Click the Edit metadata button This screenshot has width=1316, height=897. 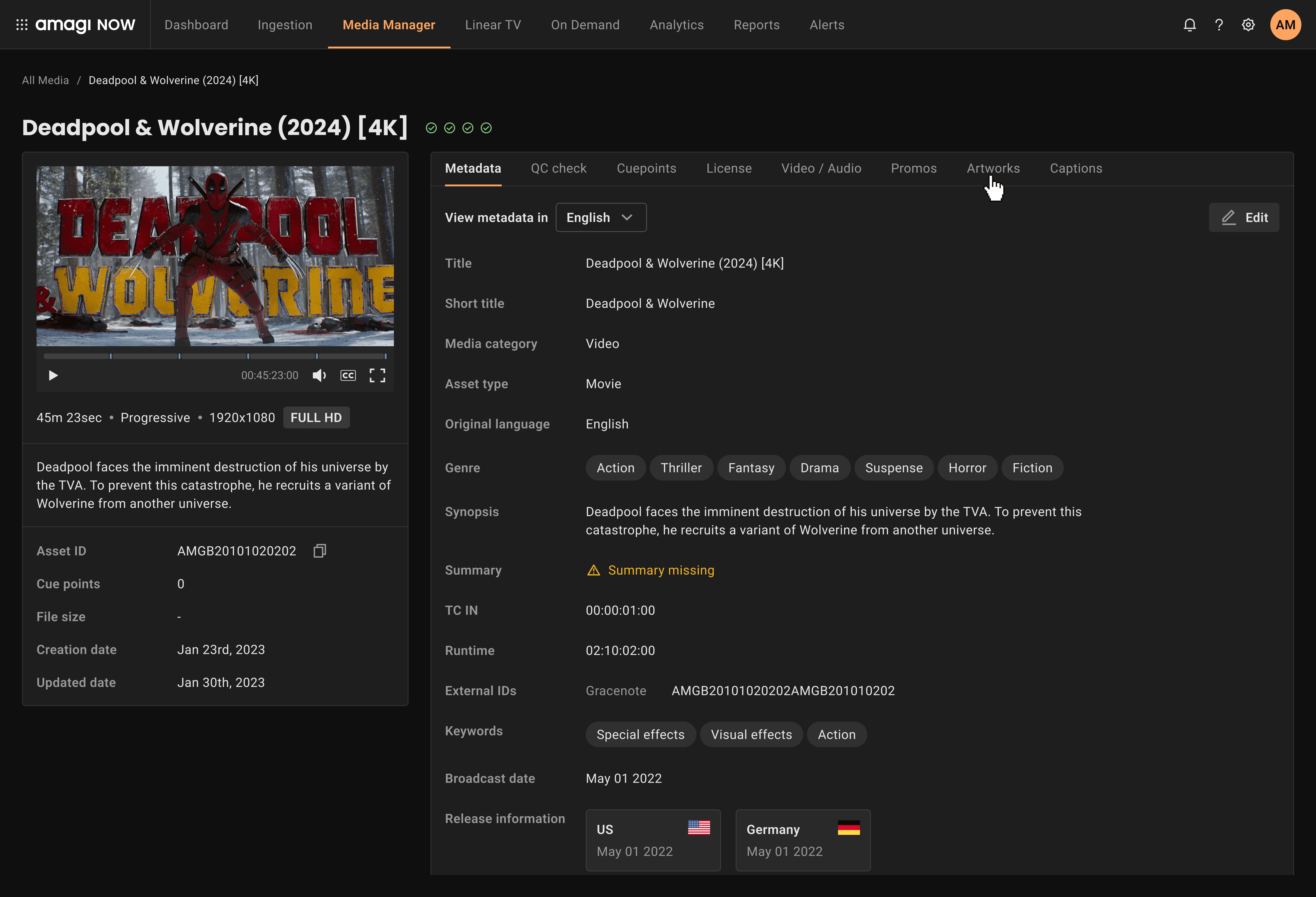tap(1244, 217)
